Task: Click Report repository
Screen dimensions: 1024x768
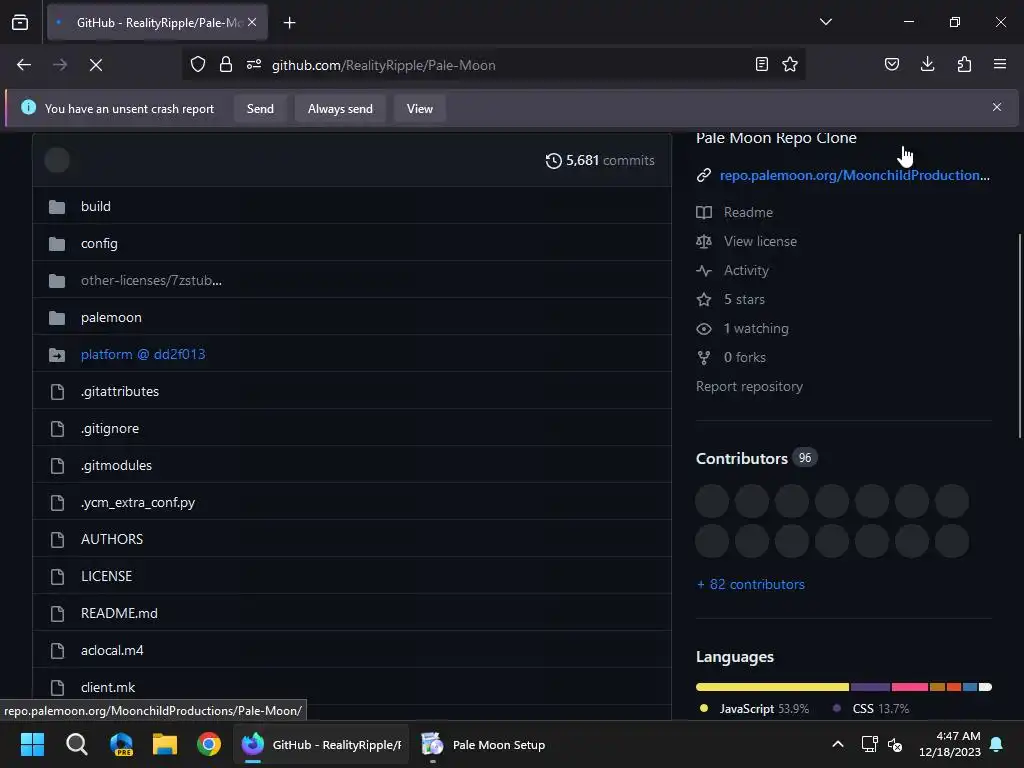Action: click(x=749, y=387)
